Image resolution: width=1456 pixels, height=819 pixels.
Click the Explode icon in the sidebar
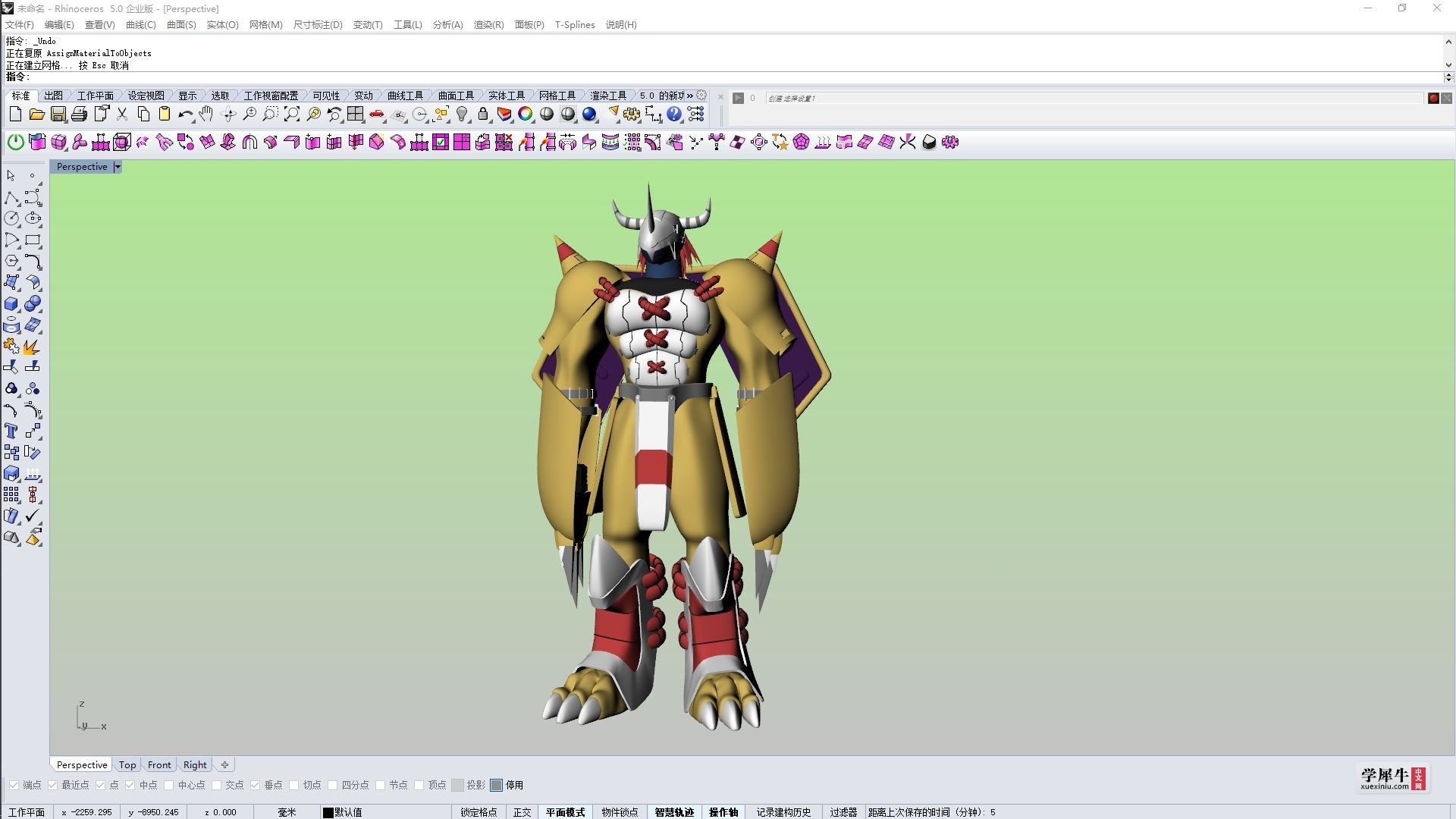[x=32, y=347]
